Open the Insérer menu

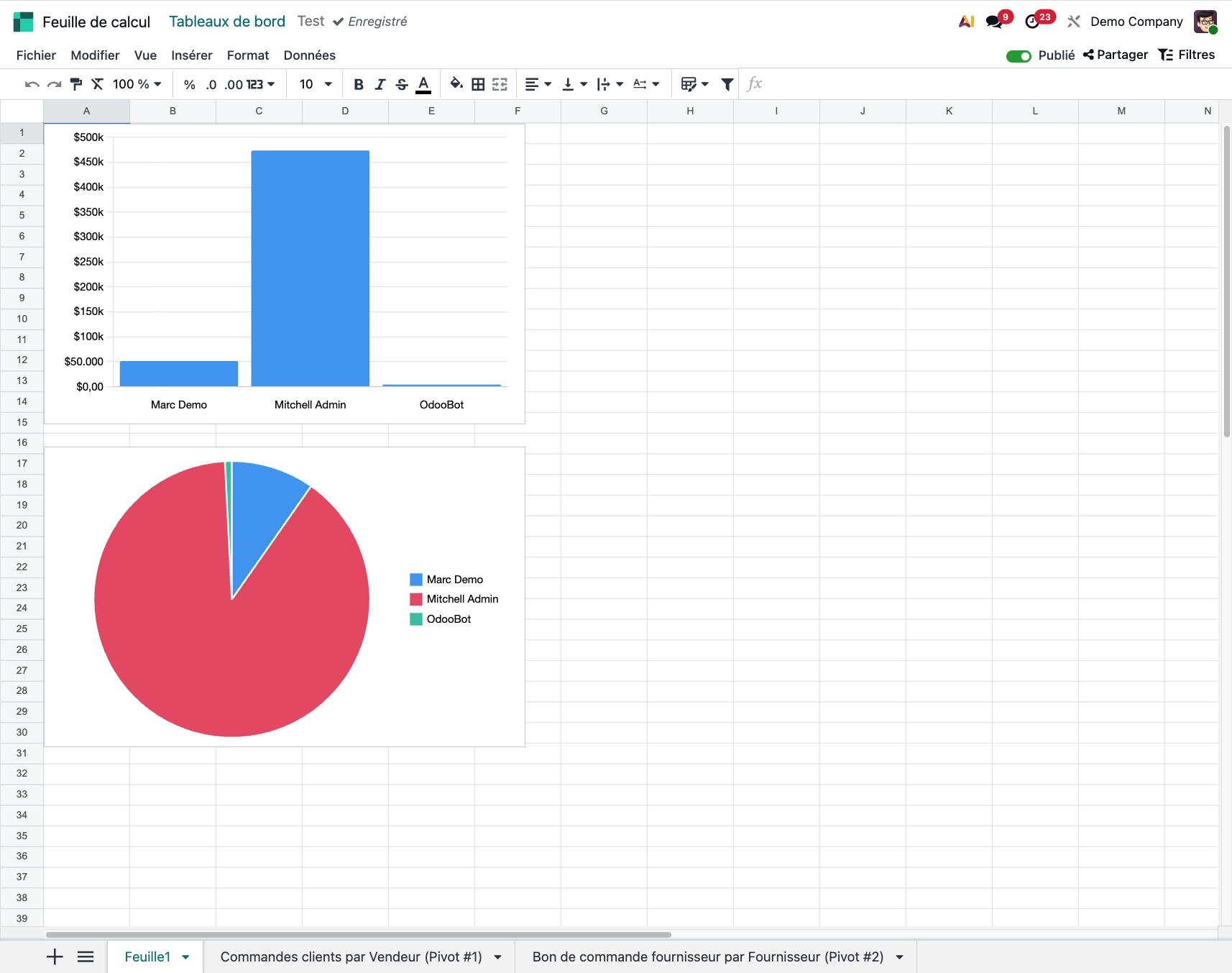[191, 55]
